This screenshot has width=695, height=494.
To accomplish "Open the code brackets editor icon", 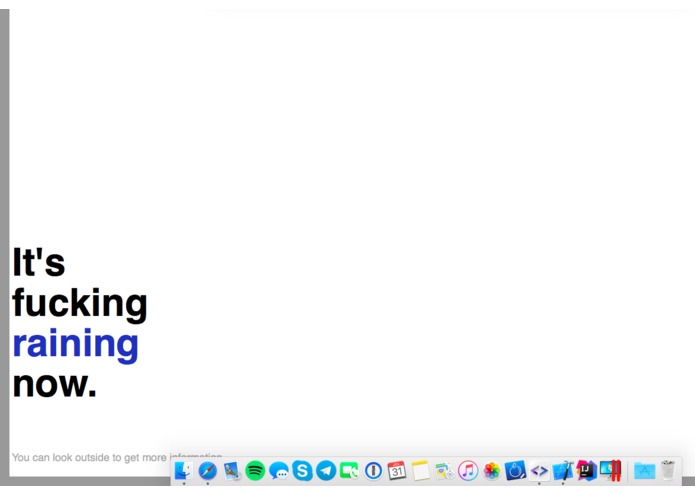I will [539, 471].
